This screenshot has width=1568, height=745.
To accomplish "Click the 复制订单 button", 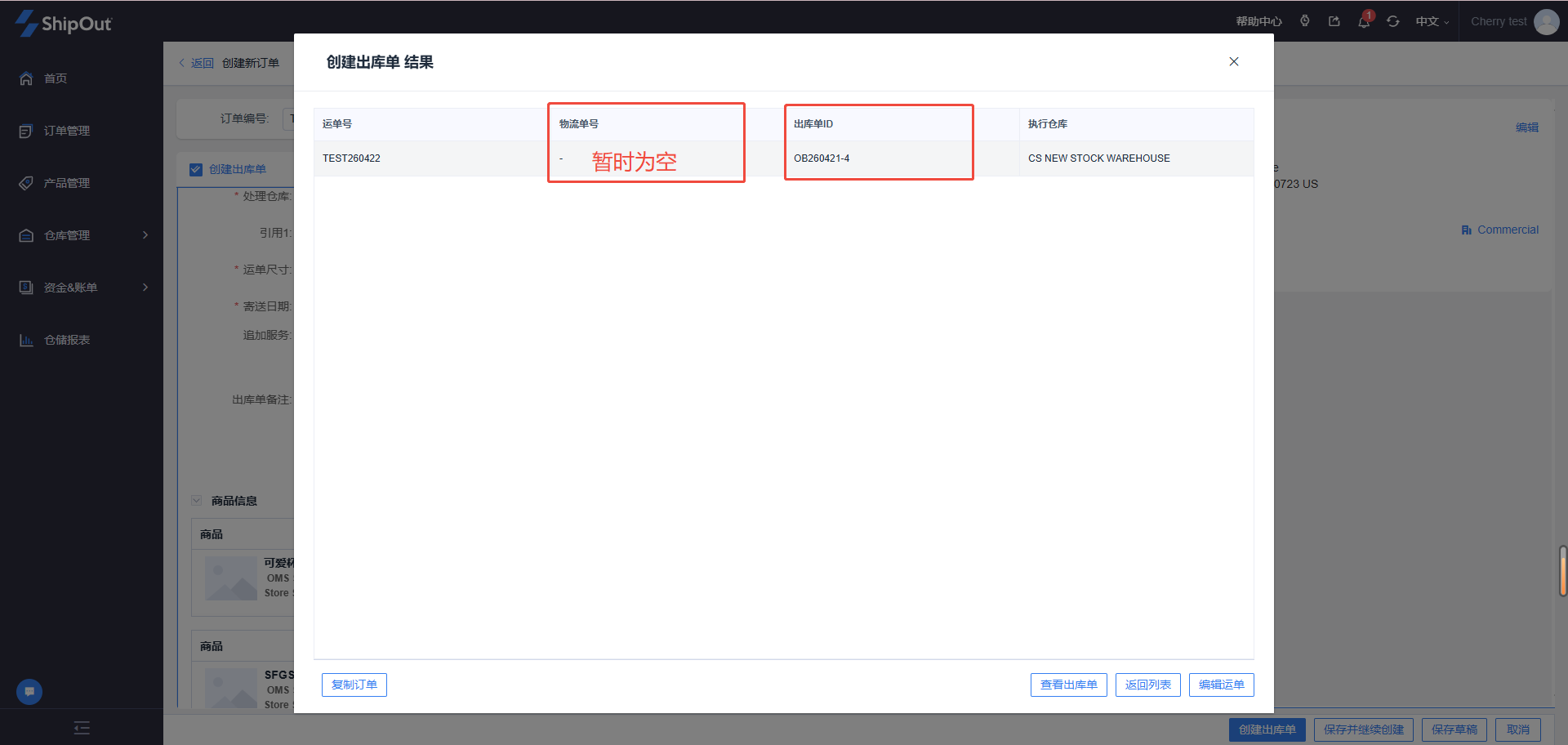I will tap(354, 685).
